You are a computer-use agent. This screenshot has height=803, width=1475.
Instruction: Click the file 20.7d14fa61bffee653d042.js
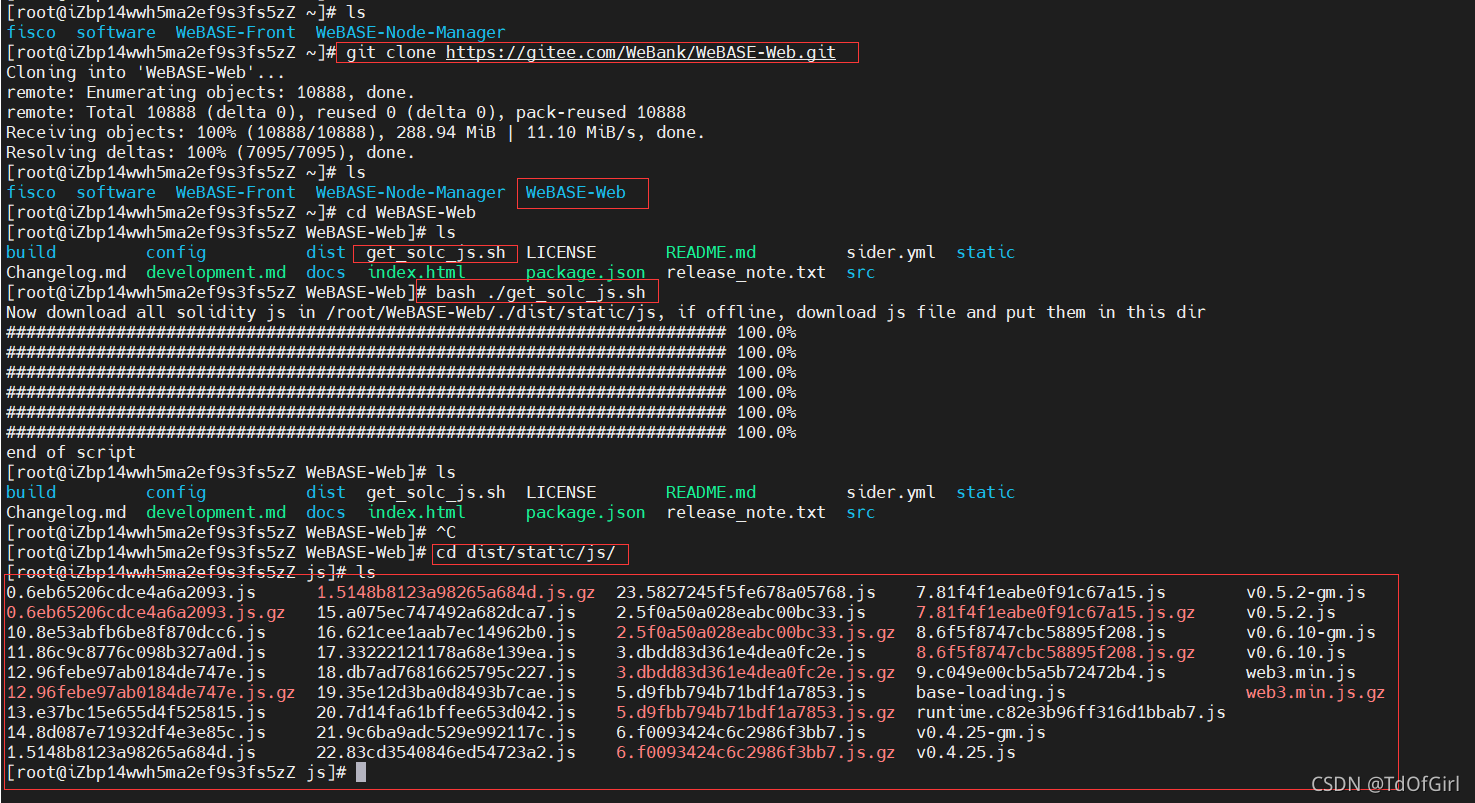pyautogui.click(x=446, y=712)
